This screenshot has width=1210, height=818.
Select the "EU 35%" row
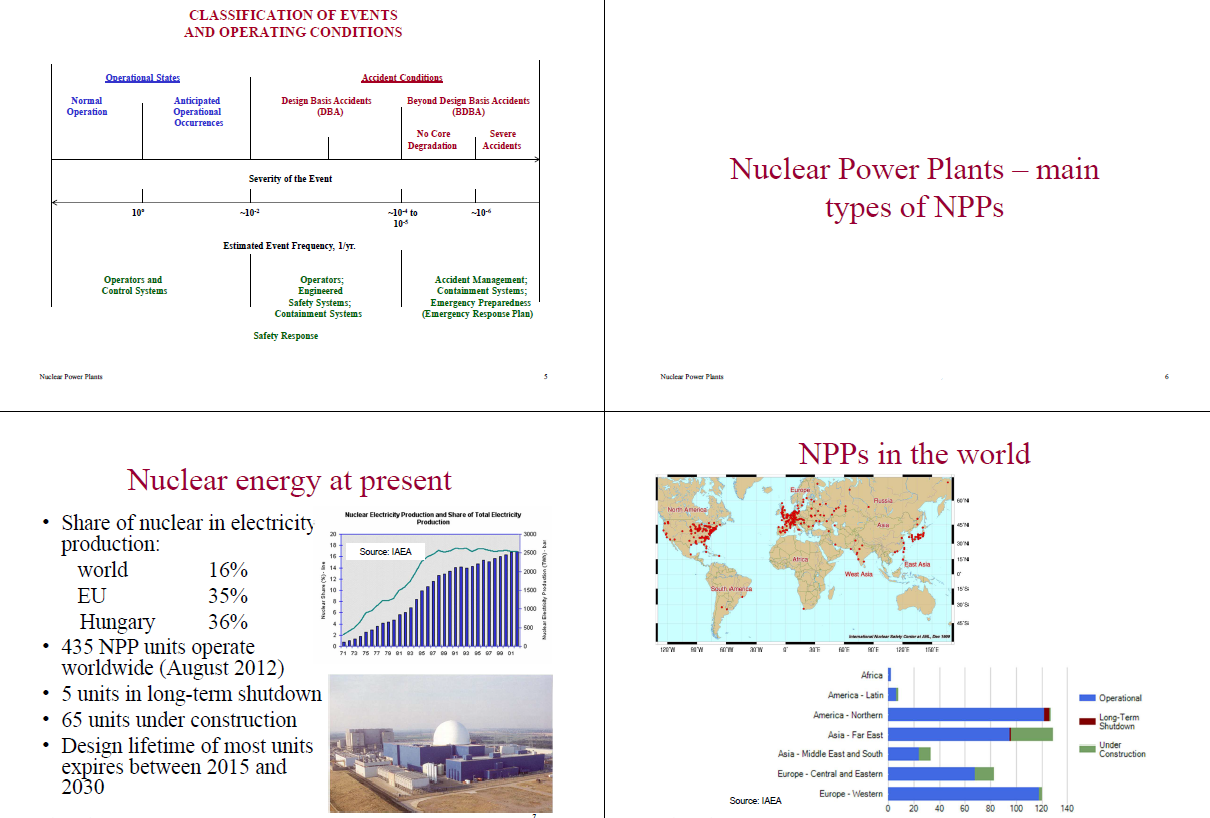(163, 596)
